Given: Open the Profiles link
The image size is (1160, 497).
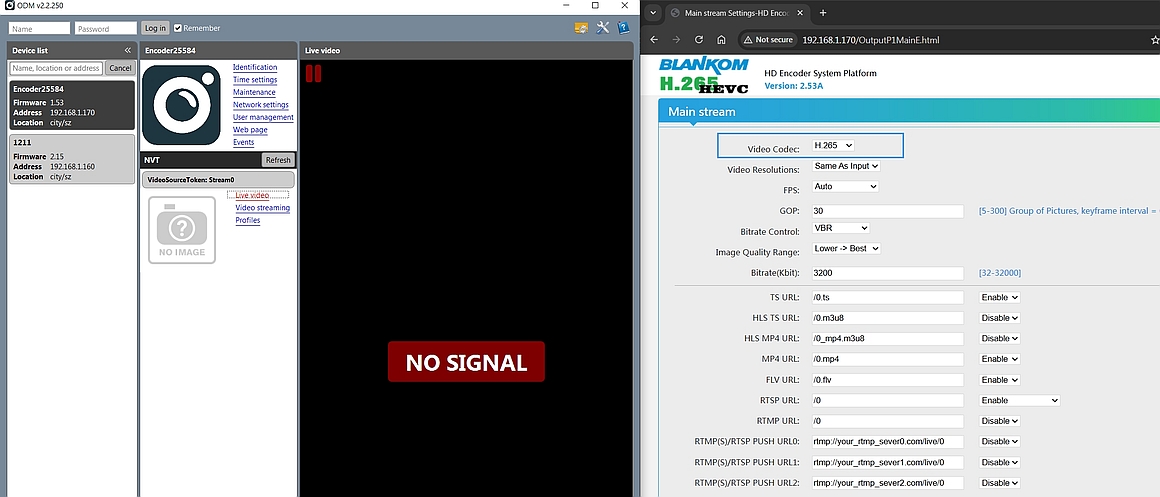Looking at the screenshot, I should coord(248,220).
